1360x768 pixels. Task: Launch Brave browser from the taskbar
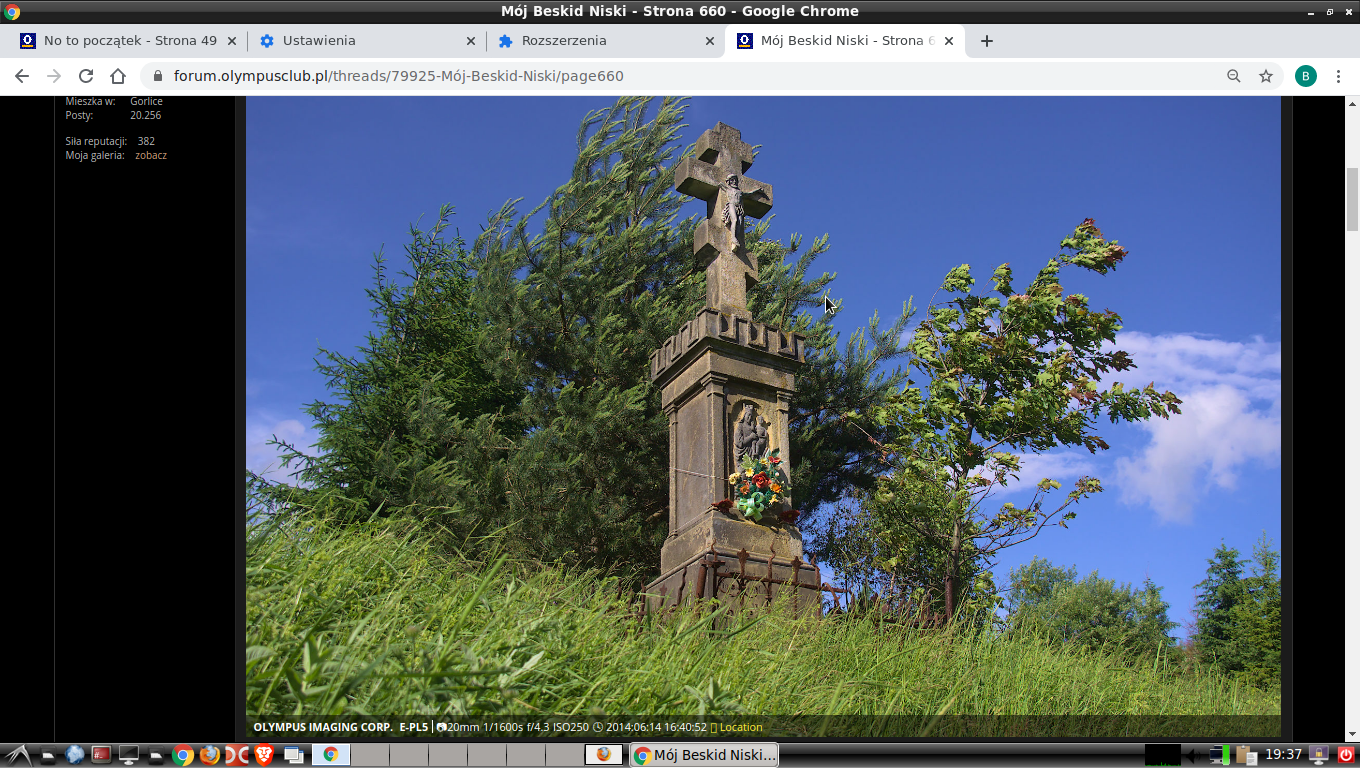[x=264, y=755]
